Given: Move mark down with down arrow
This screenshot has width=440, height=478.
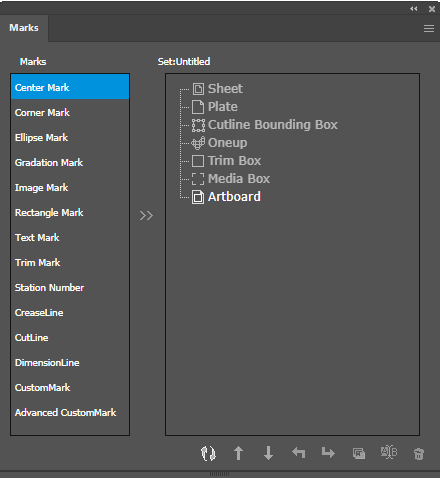Looking at the screenshot, I should tap(268, 453).
